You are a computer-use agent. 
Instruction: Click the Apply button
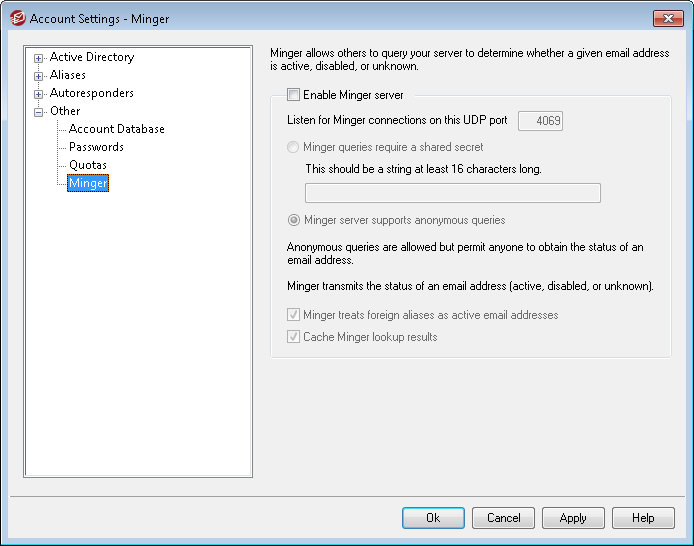[x=573, y=518]
